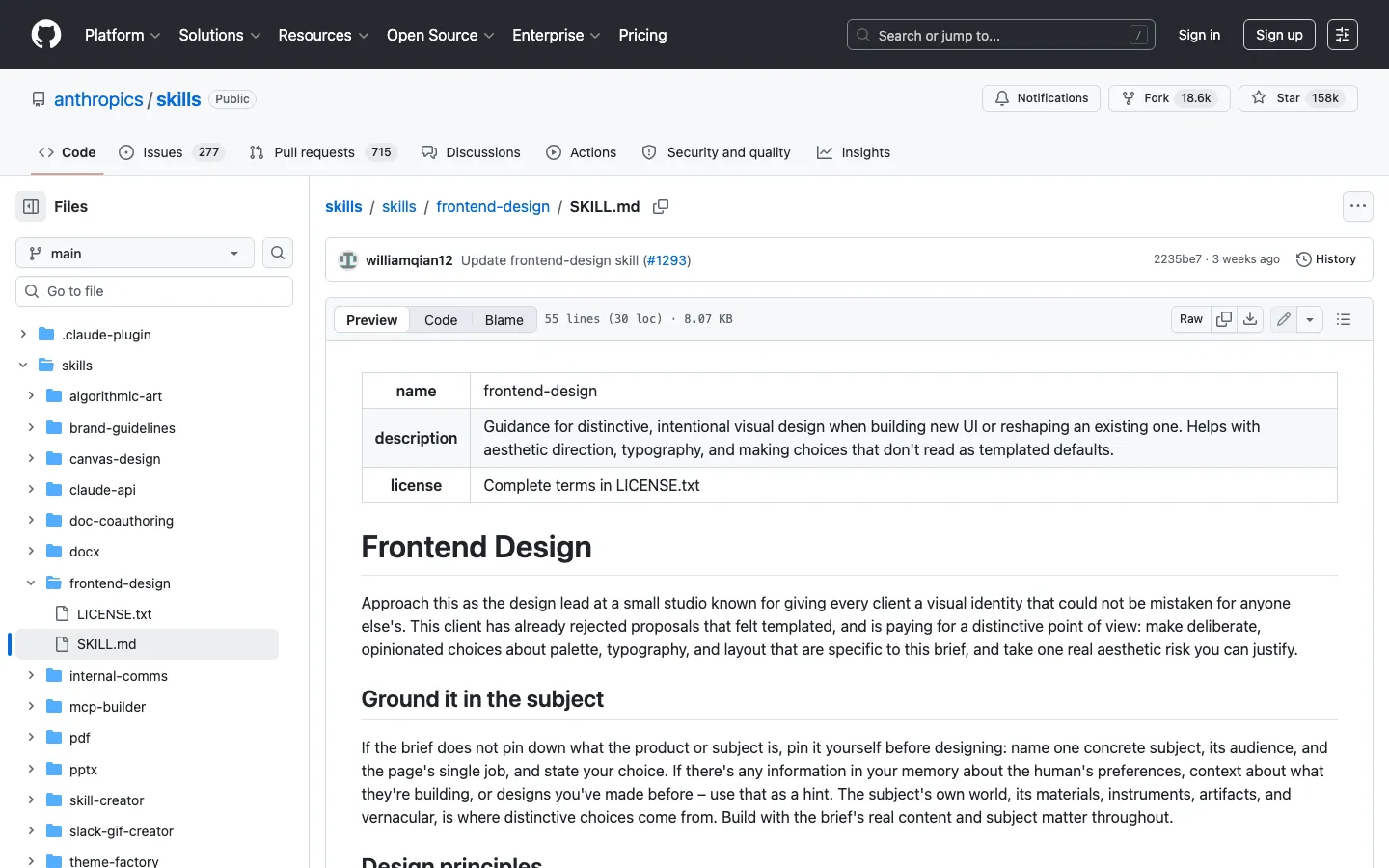Fork the repository
Screen dimensions: 1389x868
pos(1169,98)
